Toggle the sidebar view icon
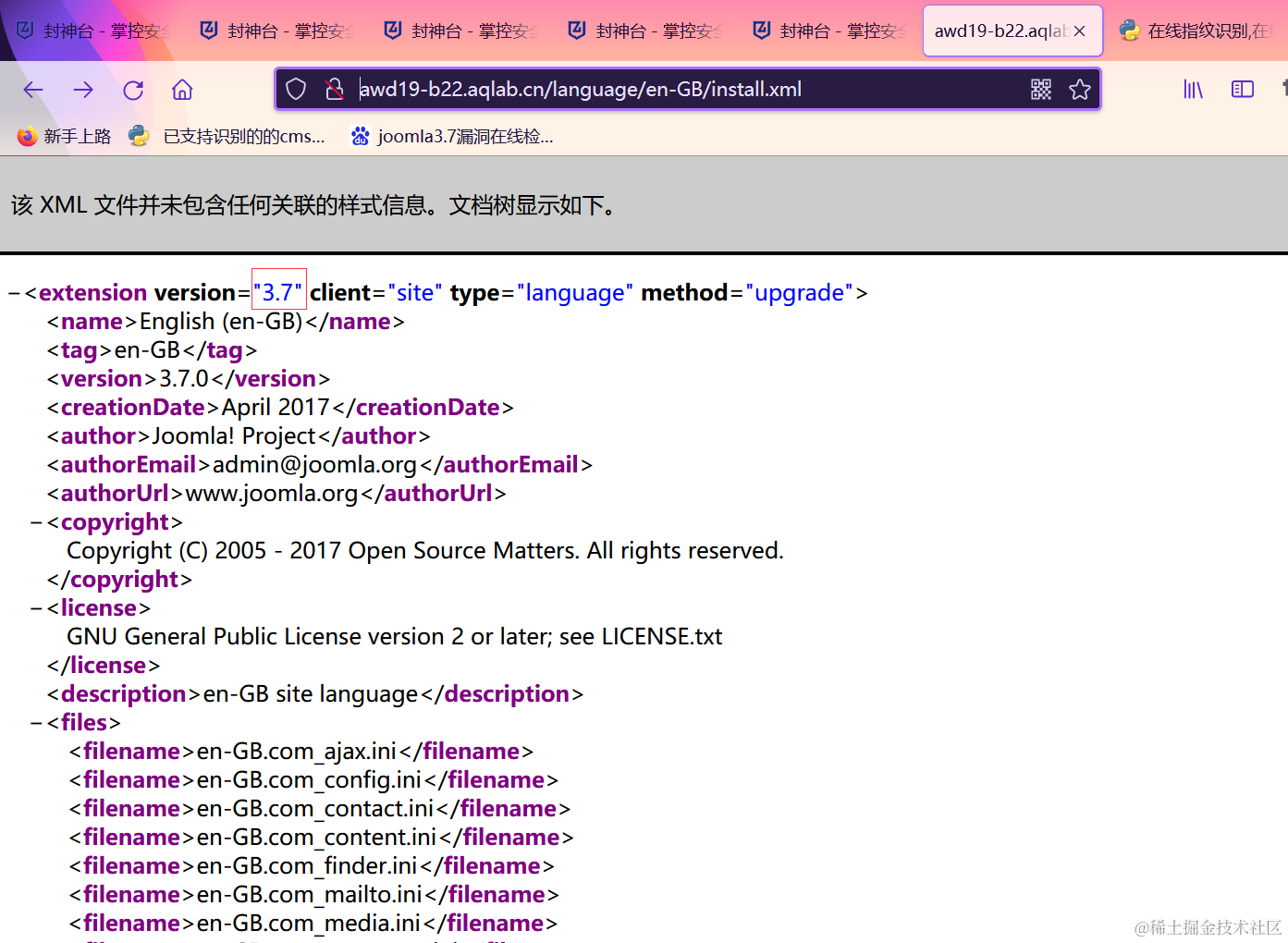The image size is (1288, 943). pyautogui.click(x=1243, y=90)
